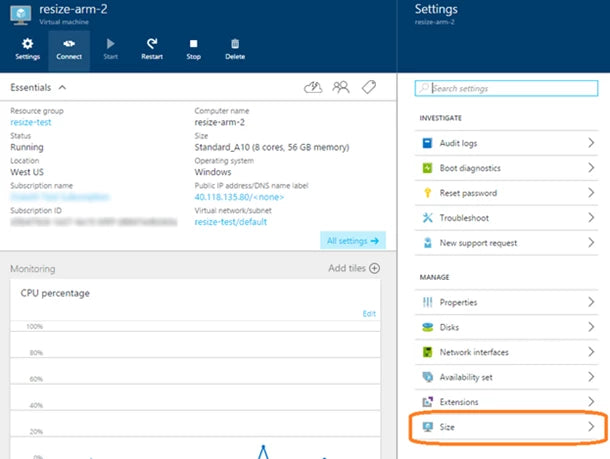Expand the Extensions chevron
This screenshot has height=459, width=610.
591,401
